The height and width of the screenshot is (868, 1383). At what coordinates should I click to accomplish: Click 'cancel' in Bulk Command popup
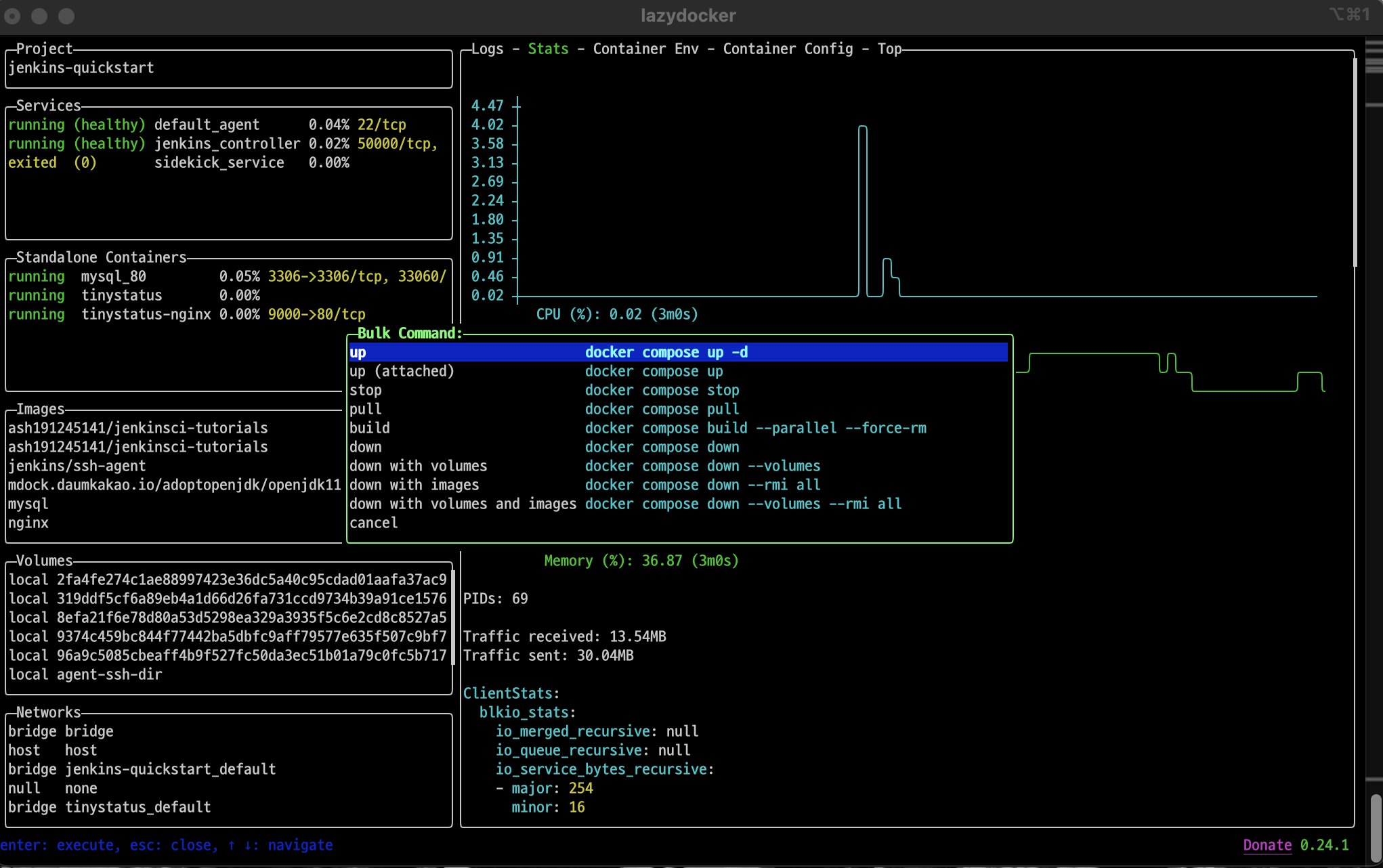tap(374, 523)
